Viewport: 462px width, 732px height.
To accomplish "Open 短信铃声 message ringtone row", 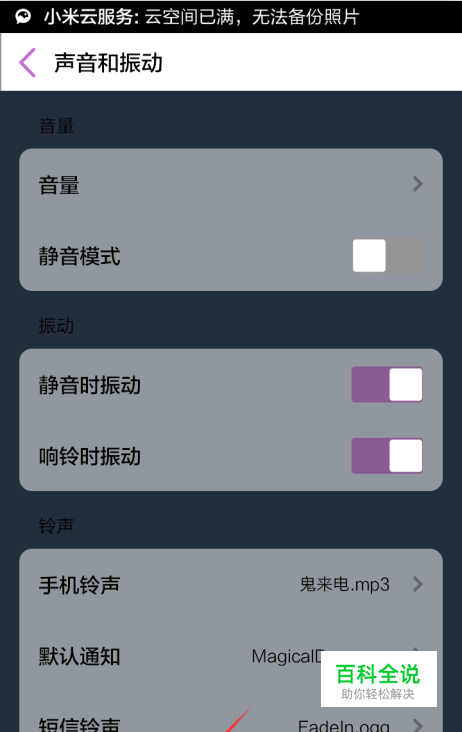I will [231, 719].
